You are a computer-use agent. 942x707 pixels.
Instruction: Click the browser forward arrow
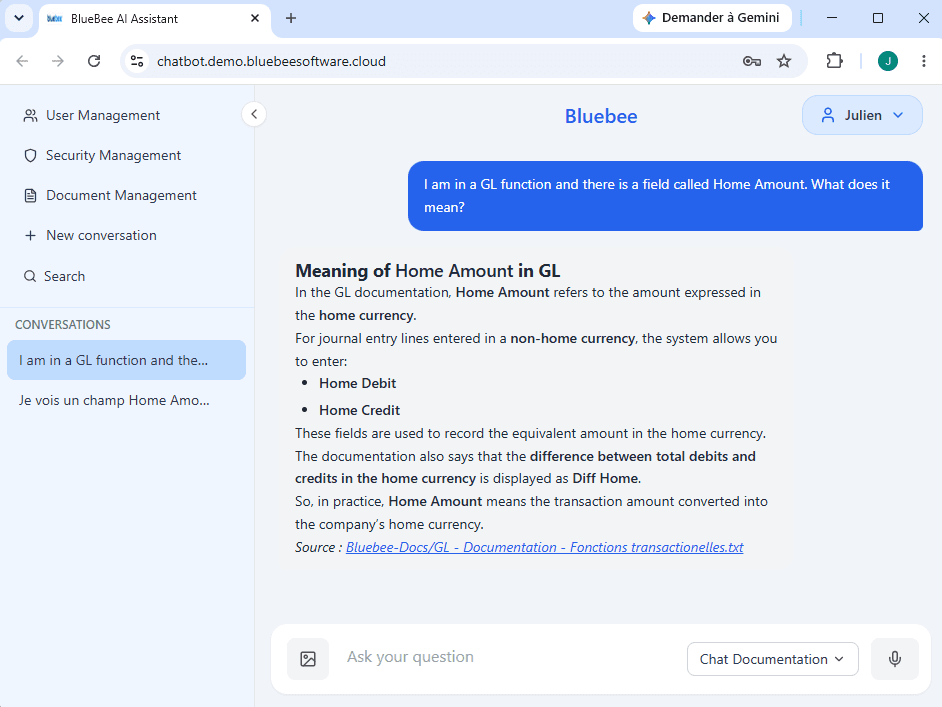coord(58,61)
